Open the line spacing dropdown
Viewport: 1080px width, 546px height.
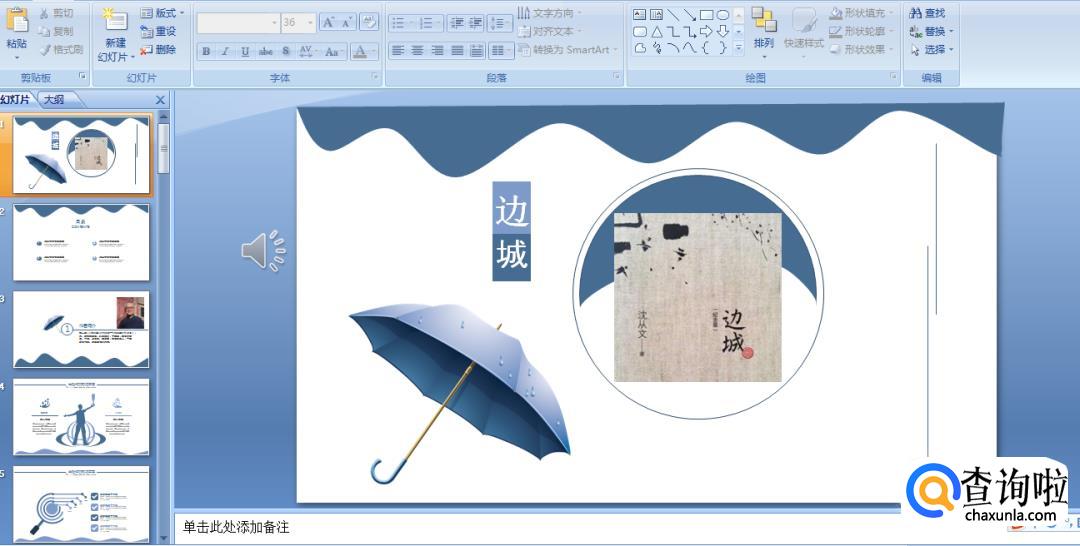pyautogui.click(x=499, y=23)
